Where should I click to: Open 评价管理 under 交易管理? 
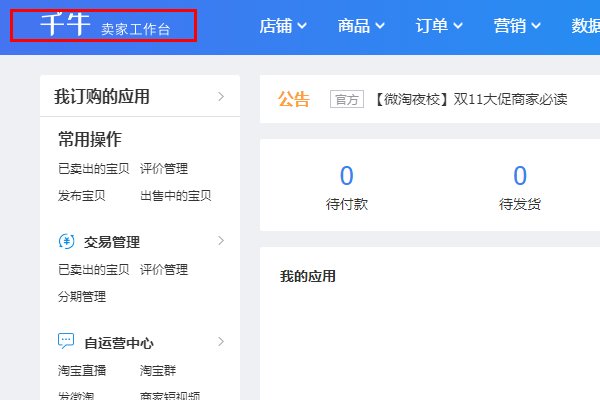(164, 269)
